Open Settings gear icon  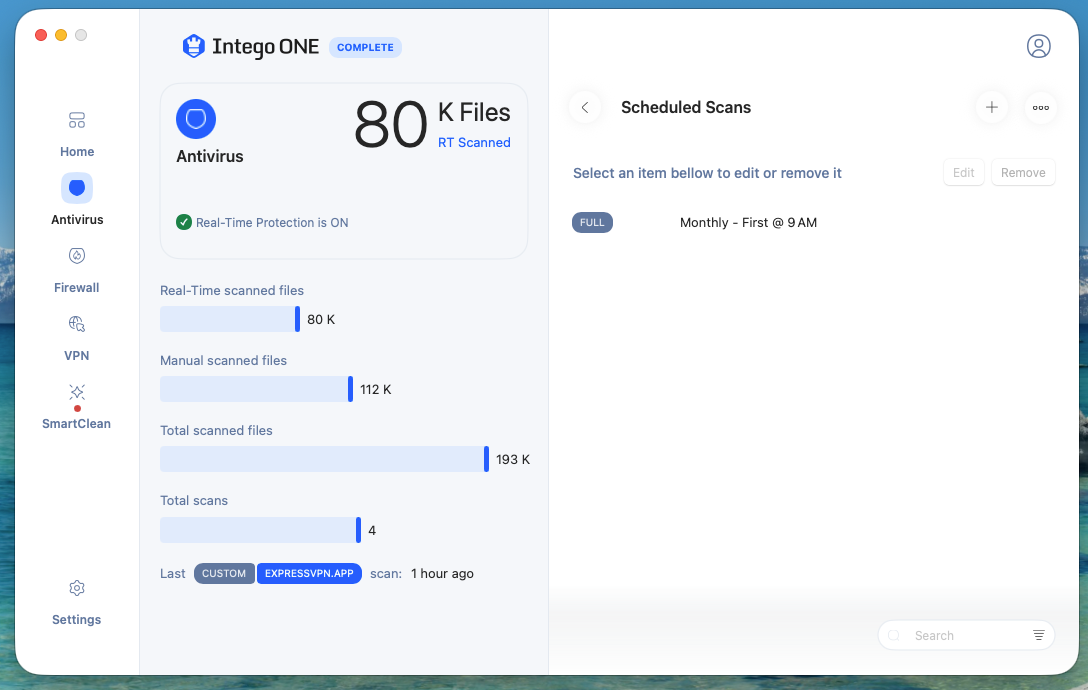click(77, 588)
